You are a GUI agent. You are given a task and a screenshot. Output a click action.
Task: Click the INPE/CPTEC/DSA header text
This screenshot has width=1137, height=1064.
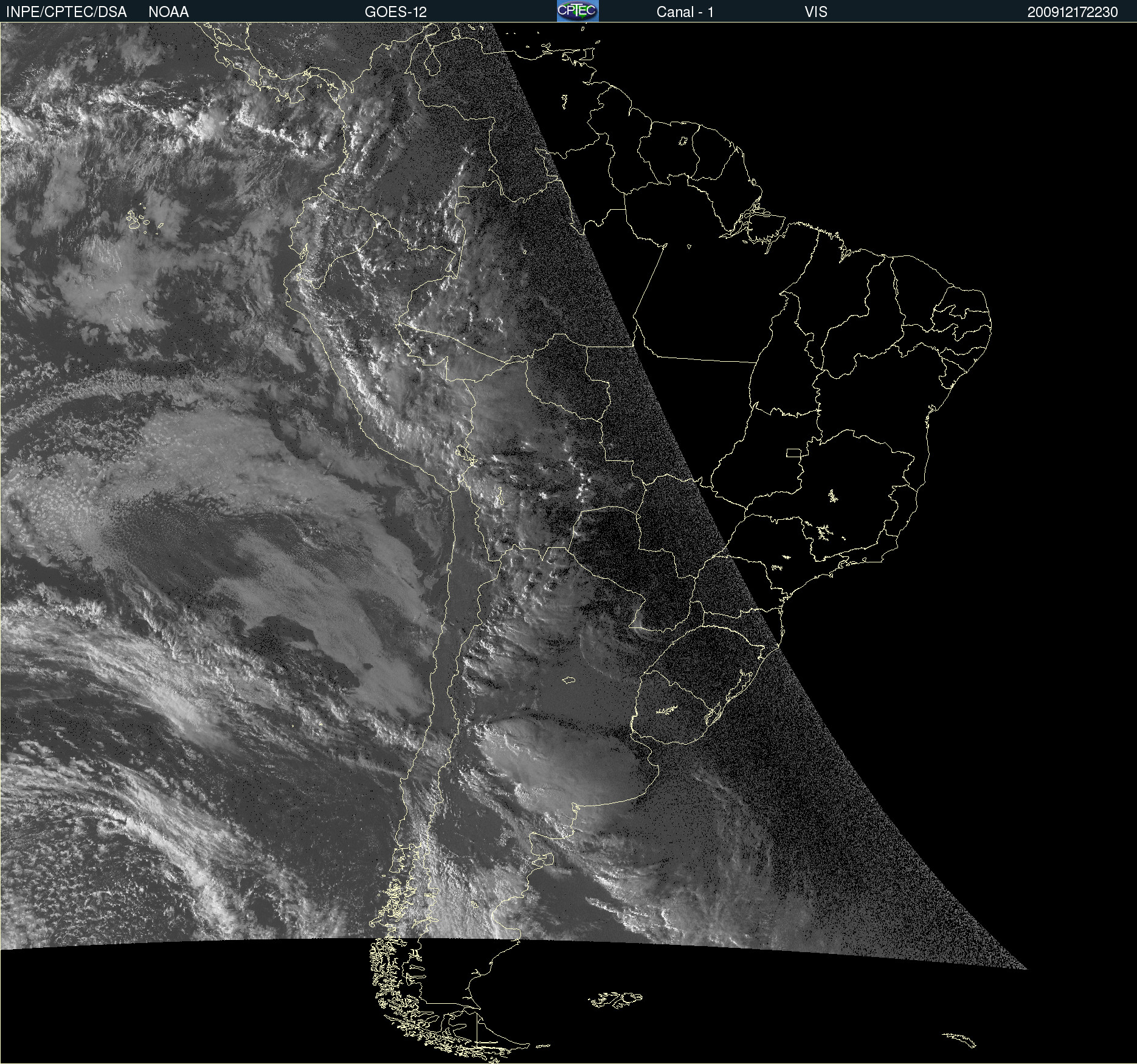[66, 12]
